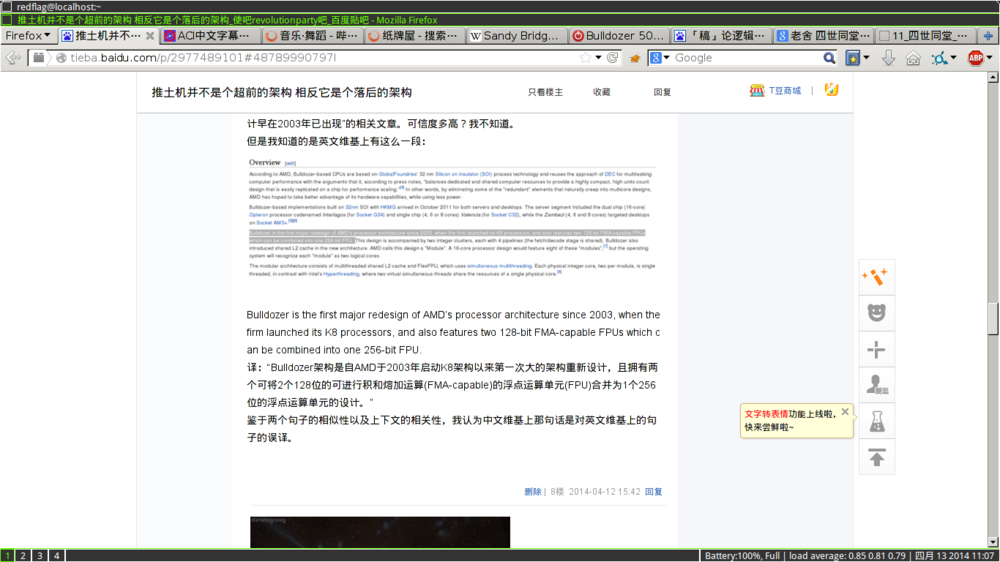This screenshot has width=1000, height=562.
Task: Go back with the browser back arrow
Action: (13, 58)
